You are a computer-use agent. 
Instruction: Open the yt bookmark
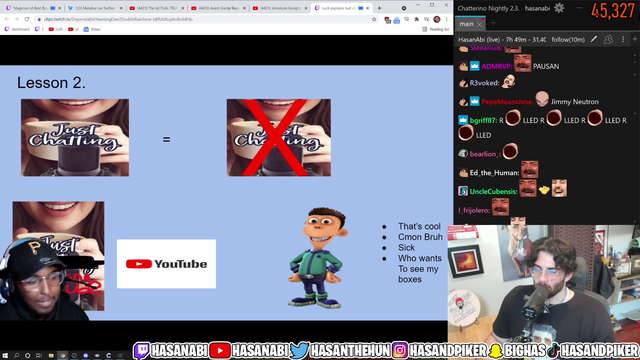coord(73,29)
